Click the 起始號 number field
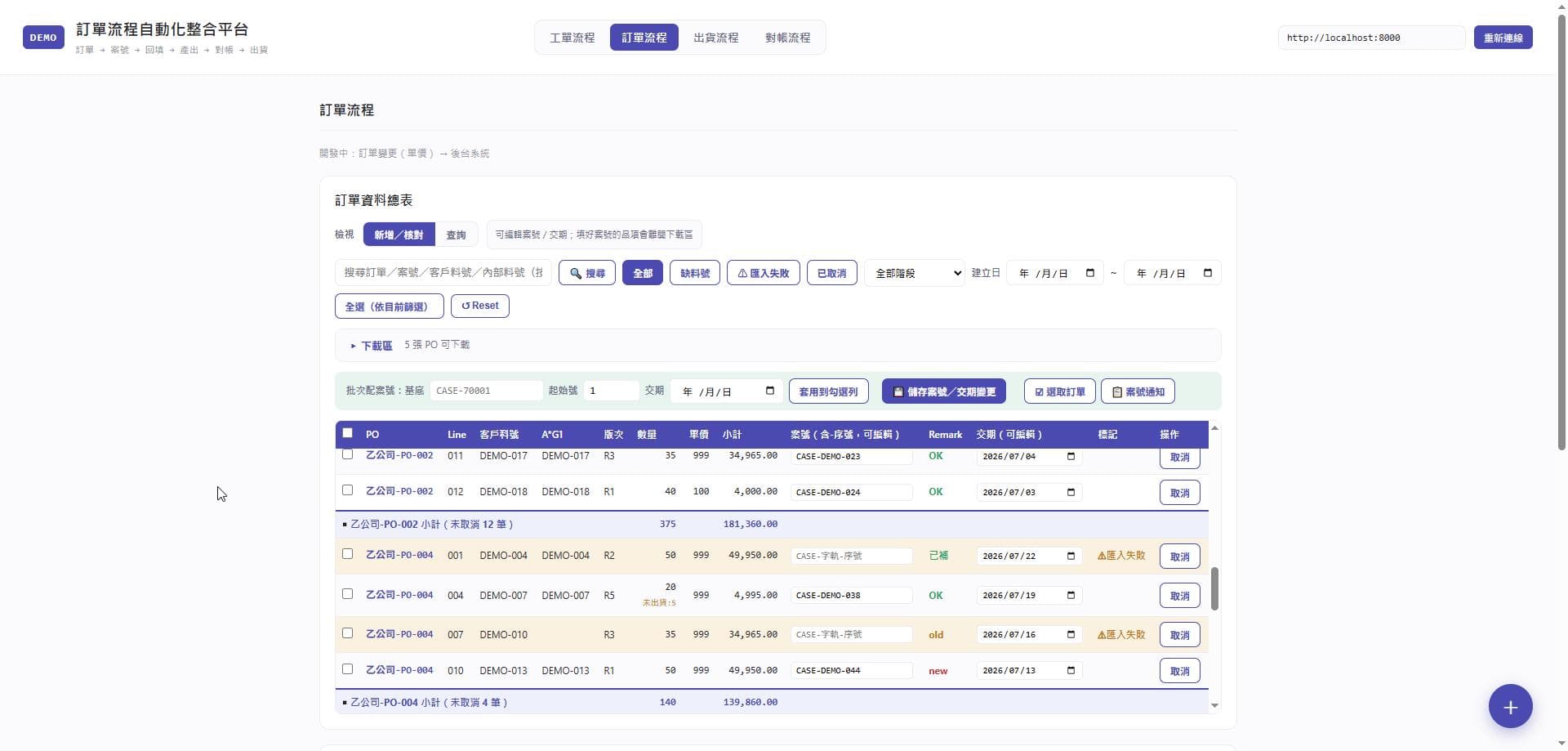 [611, 391]
